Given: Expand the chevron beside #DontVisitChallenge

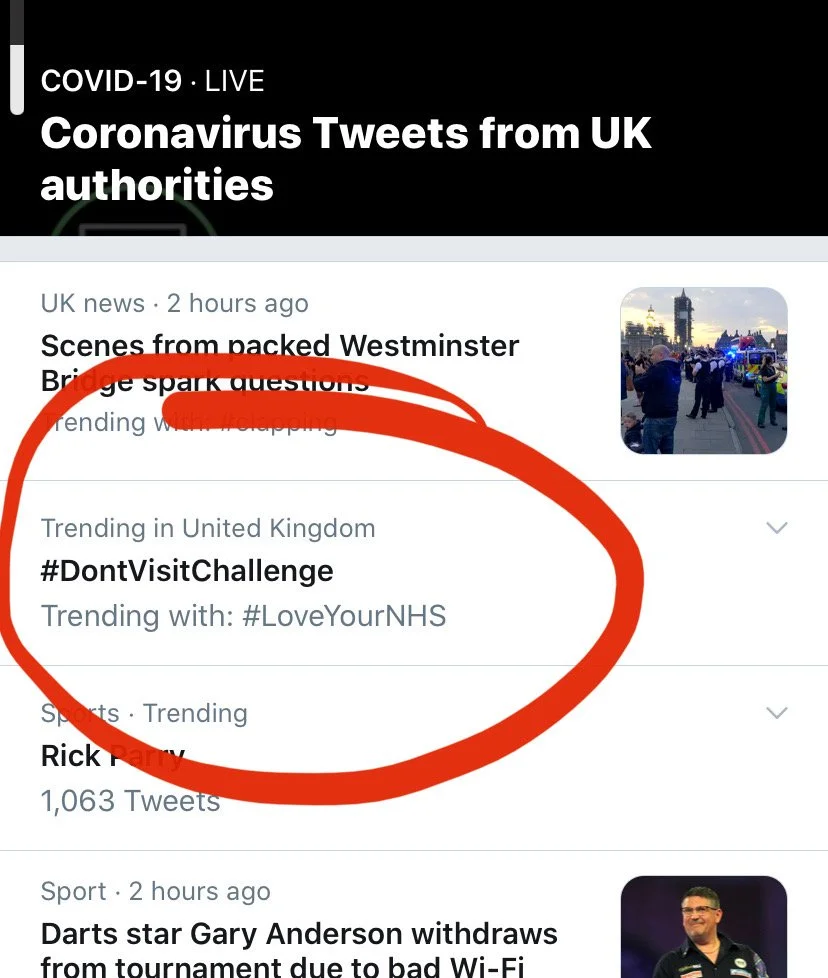Looking at the screenshot, I should click(x=776, y=528).
